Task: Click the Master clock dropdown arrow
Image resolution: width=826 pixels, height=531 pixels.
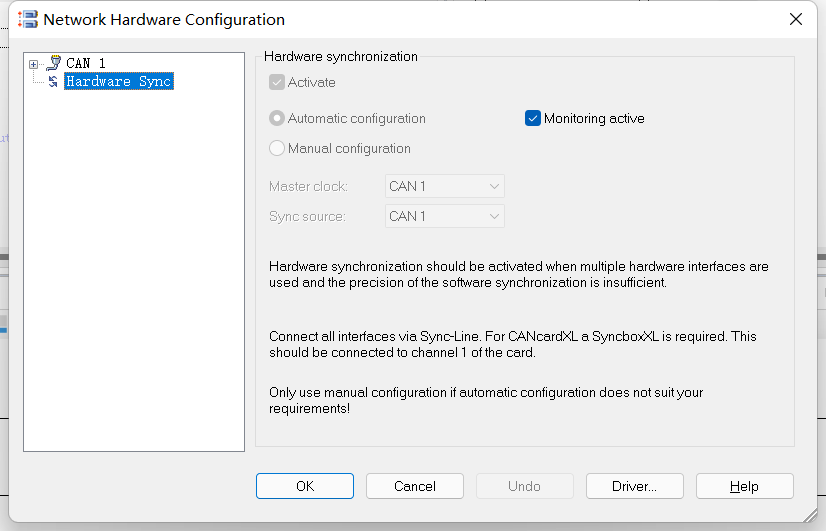Action: coord(494,186)
